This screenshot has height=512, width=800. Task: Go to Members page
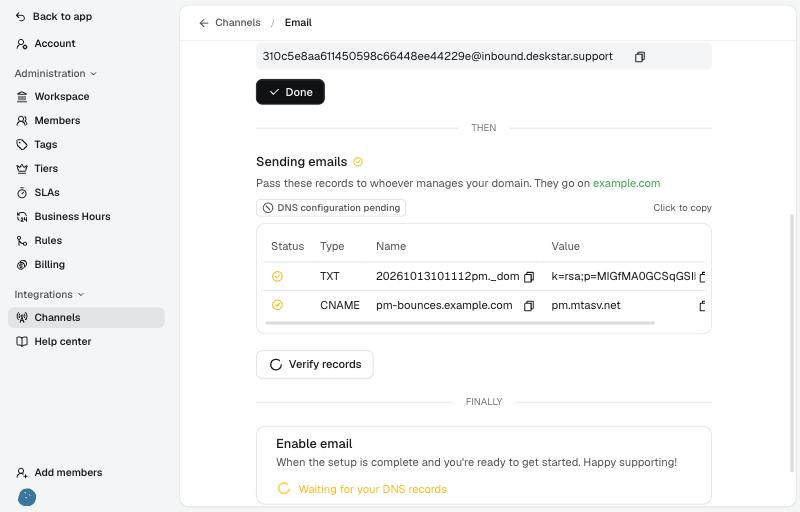86,120
